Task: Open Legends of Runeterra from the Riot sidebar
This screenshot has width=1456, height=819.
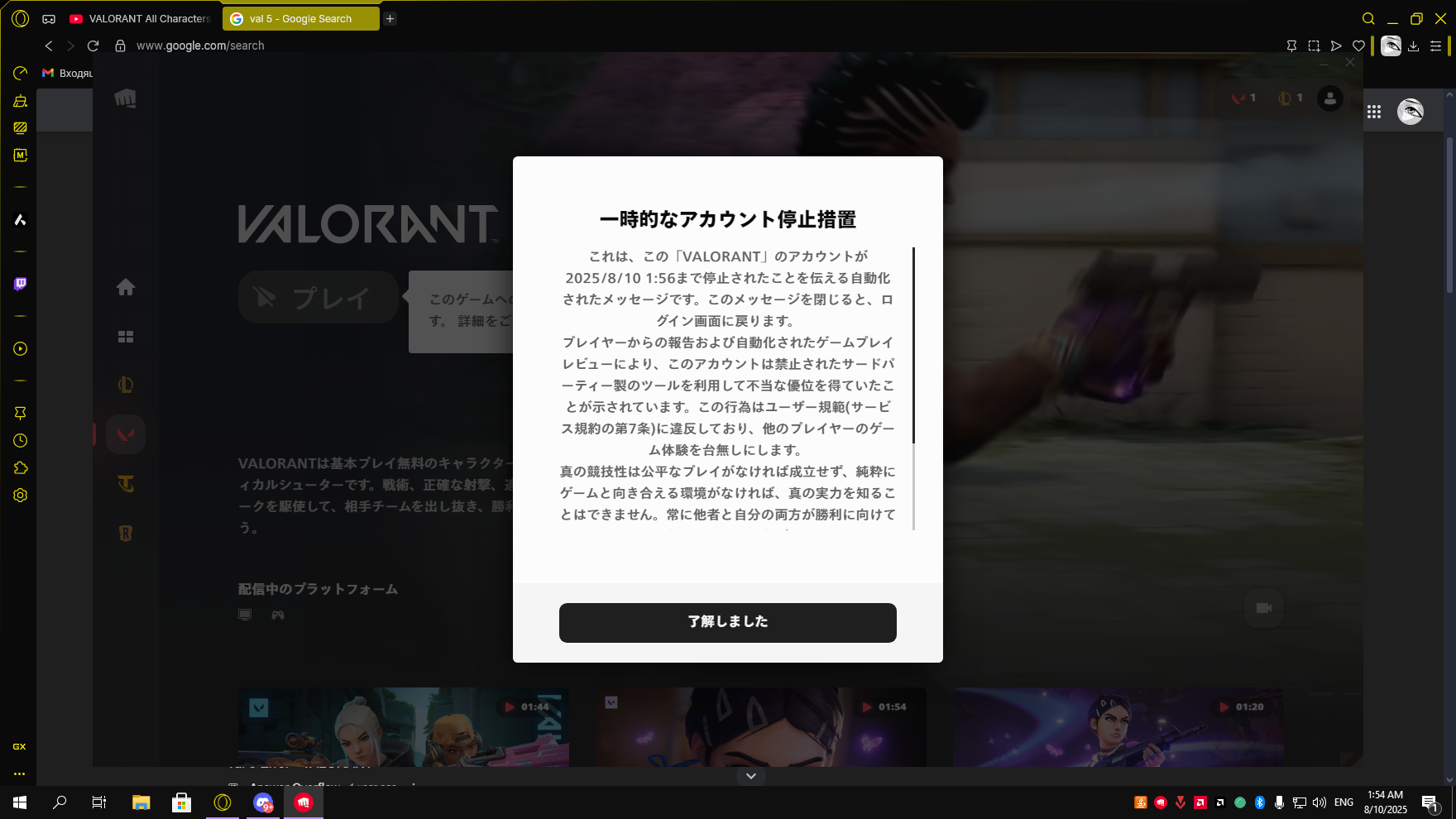Action: click(x=126, y=533)
